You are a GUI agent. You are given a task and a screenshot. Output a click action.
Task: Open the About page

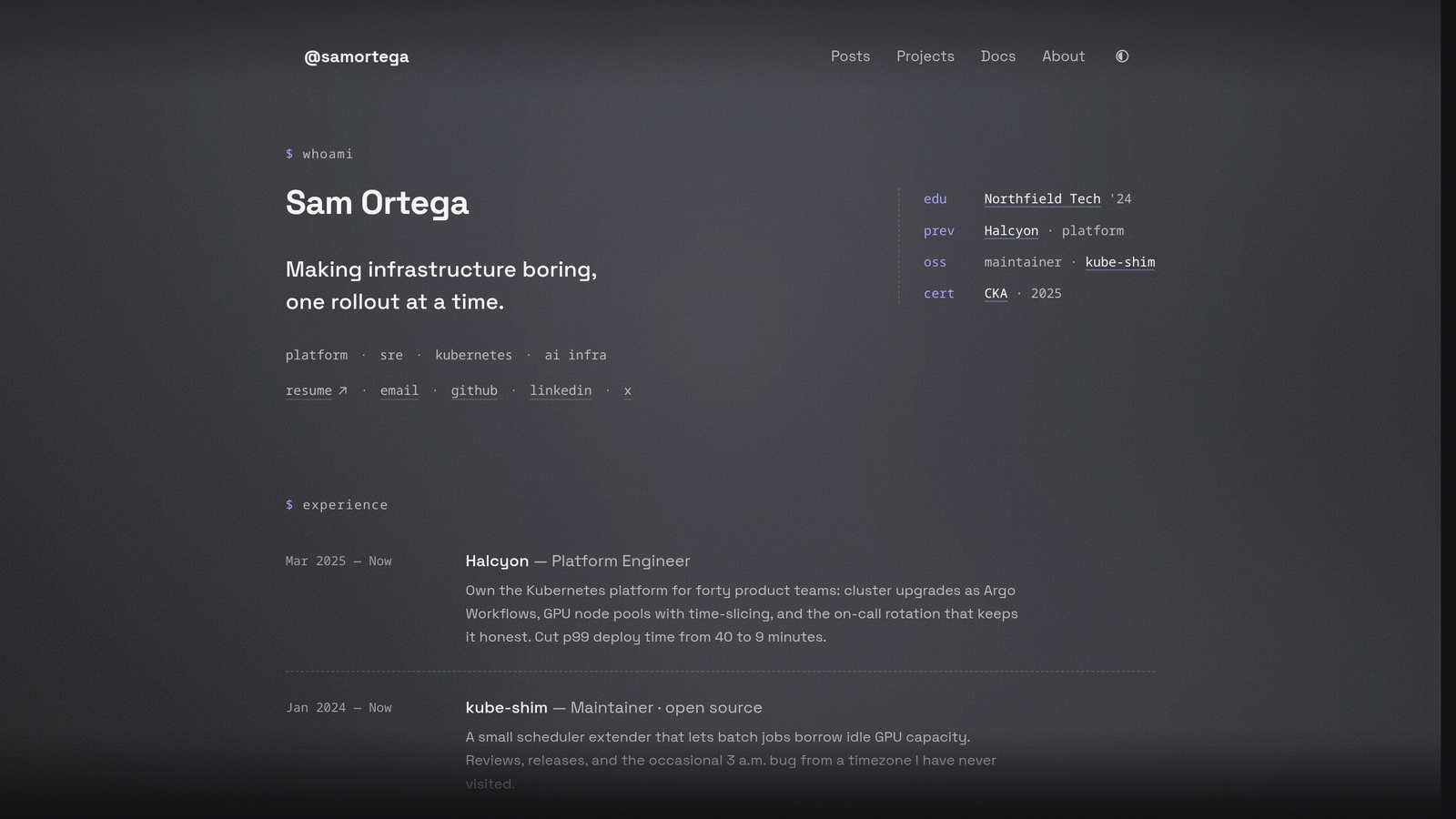1063,56
